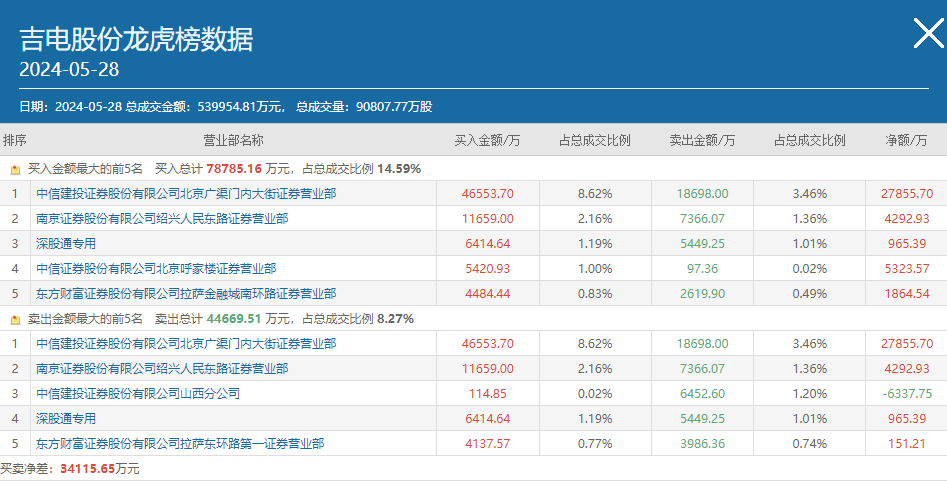Click the 卖出金额/万 column header
The width and height of the screenshot is (947, 483).
(x=702, y=141)
